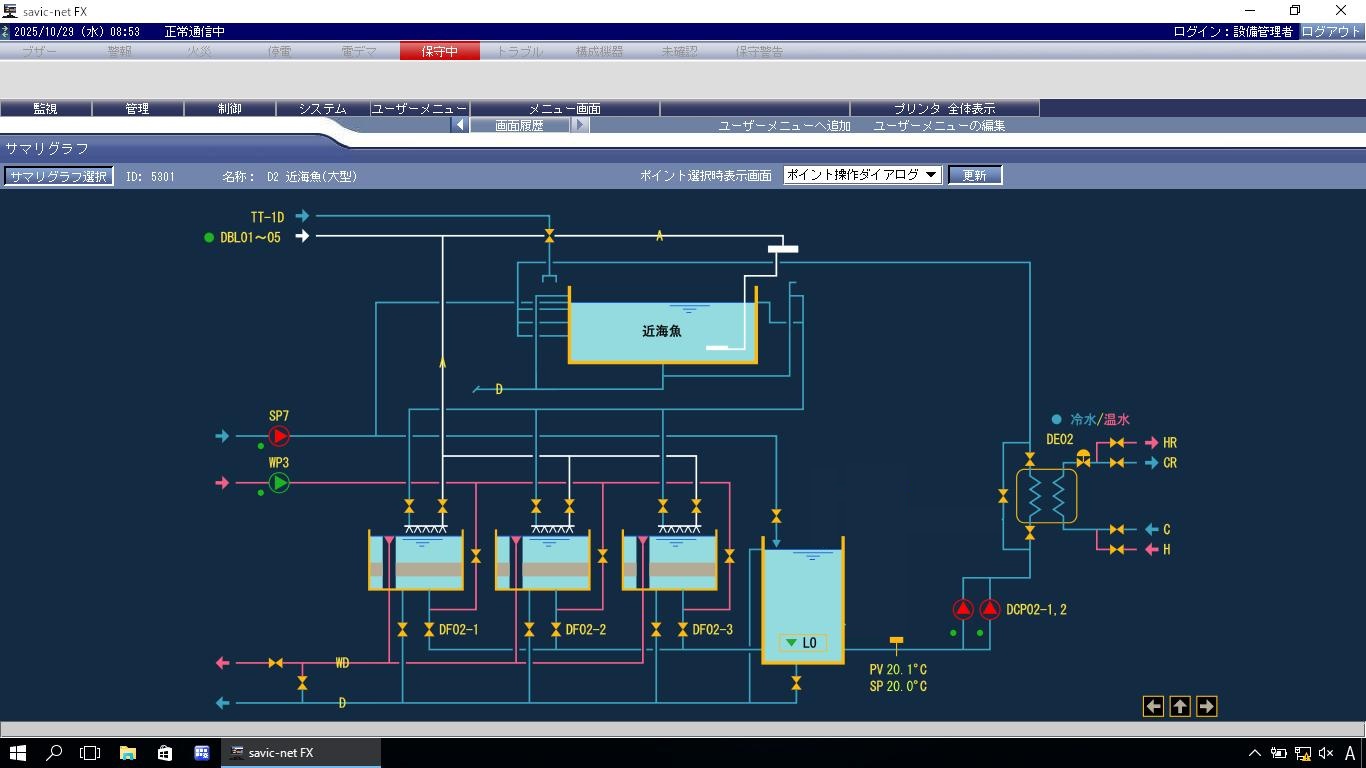
Task: Click the サマリグラフ選択 button
Action: coord(58,176)
